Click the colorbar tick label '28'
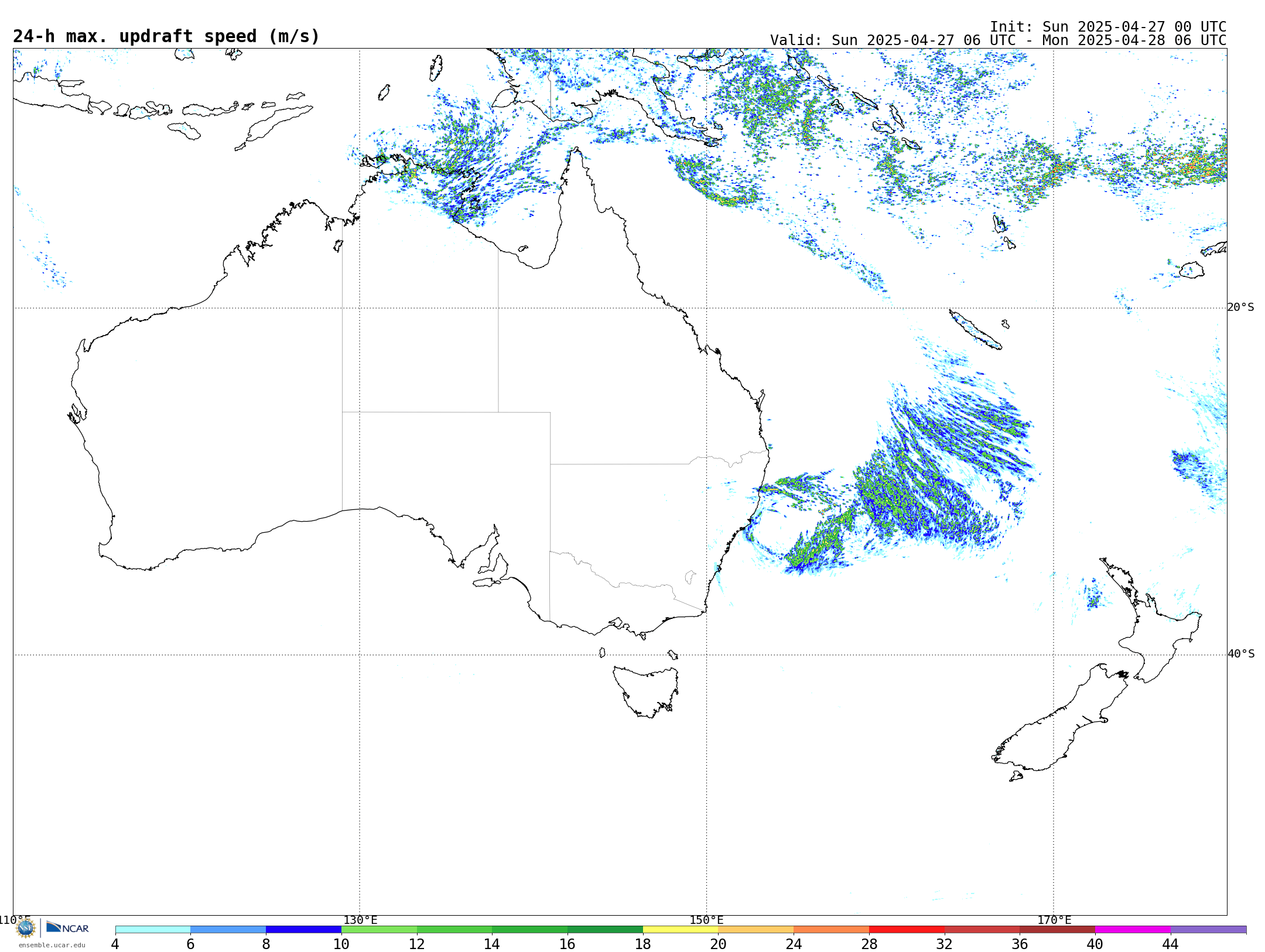Image resolution: width=1265 pixels, height=952 pixels. click(x=869, y=944)
